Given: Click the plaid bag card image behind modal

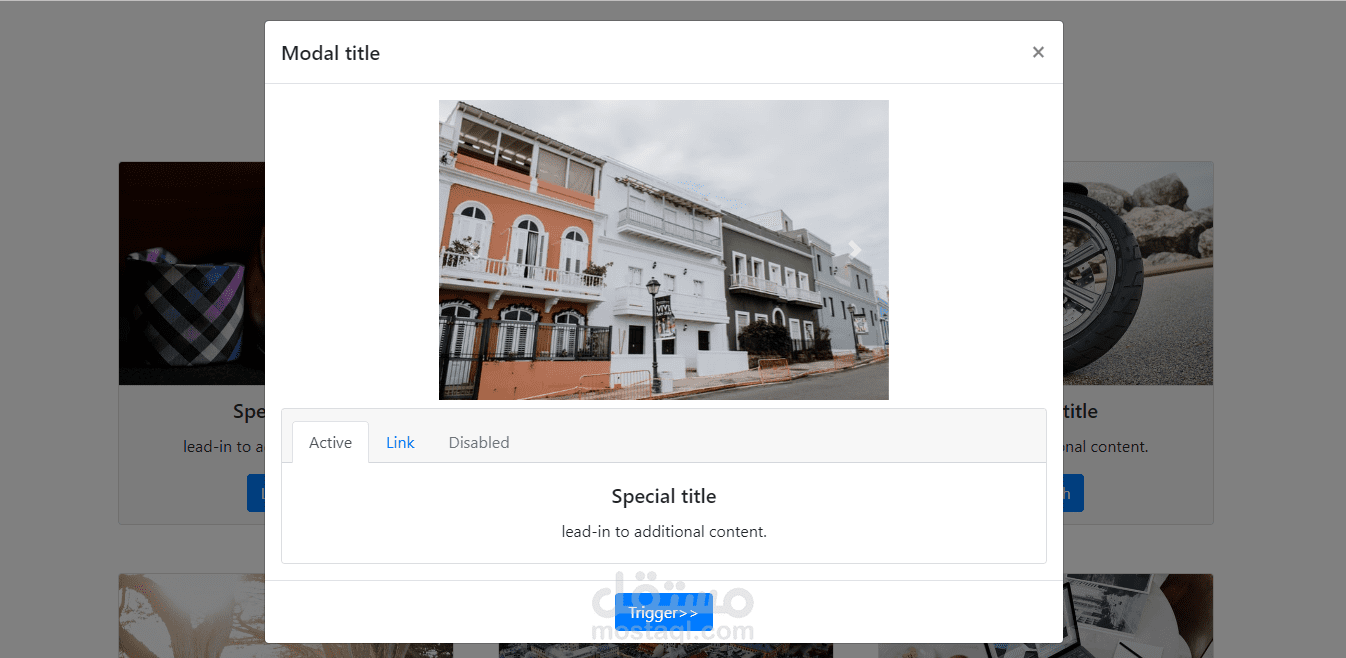Looking at the screenshot, I should pyautogui.click(x=191, y=273).
